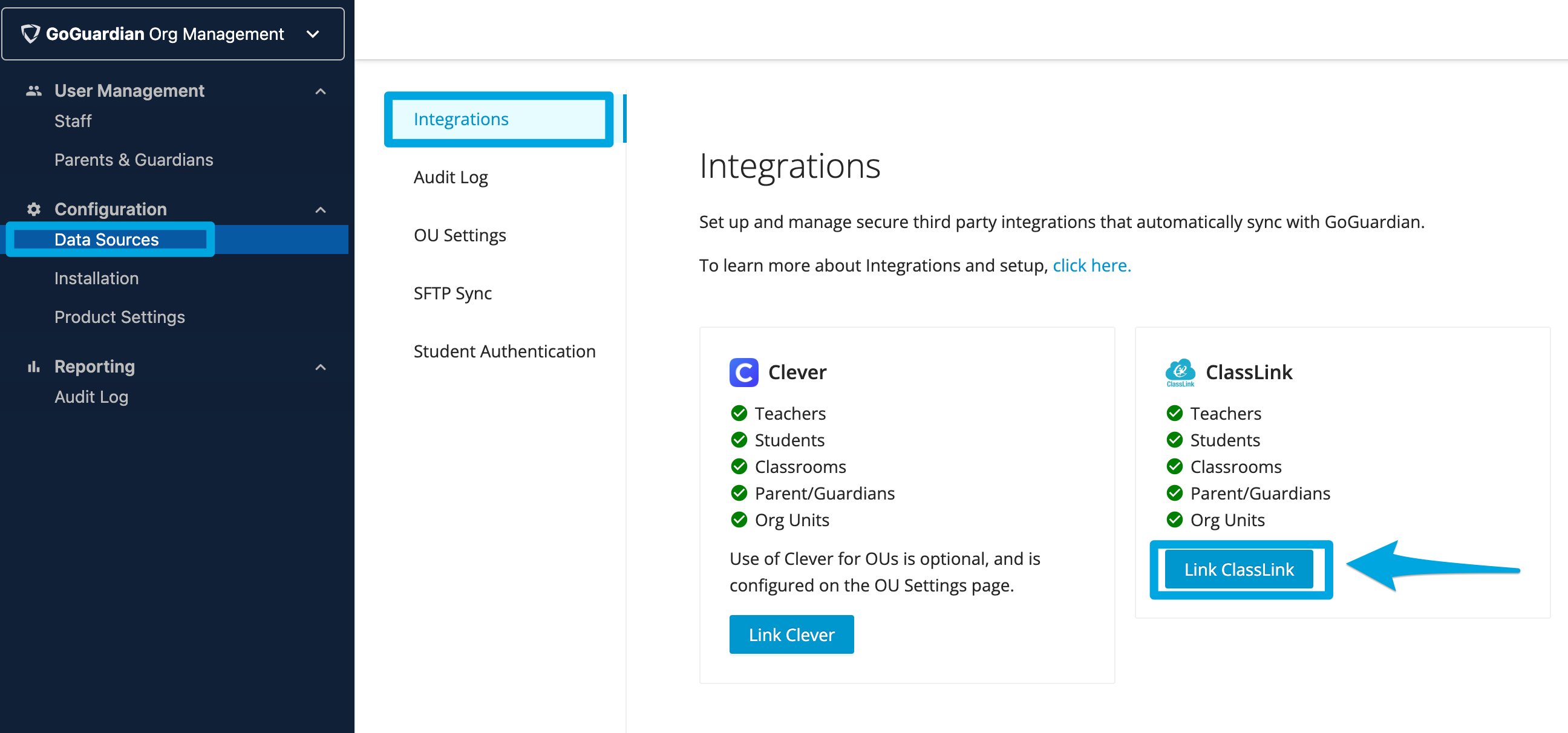Click the Configuration gear icon

tap(33, 209)
